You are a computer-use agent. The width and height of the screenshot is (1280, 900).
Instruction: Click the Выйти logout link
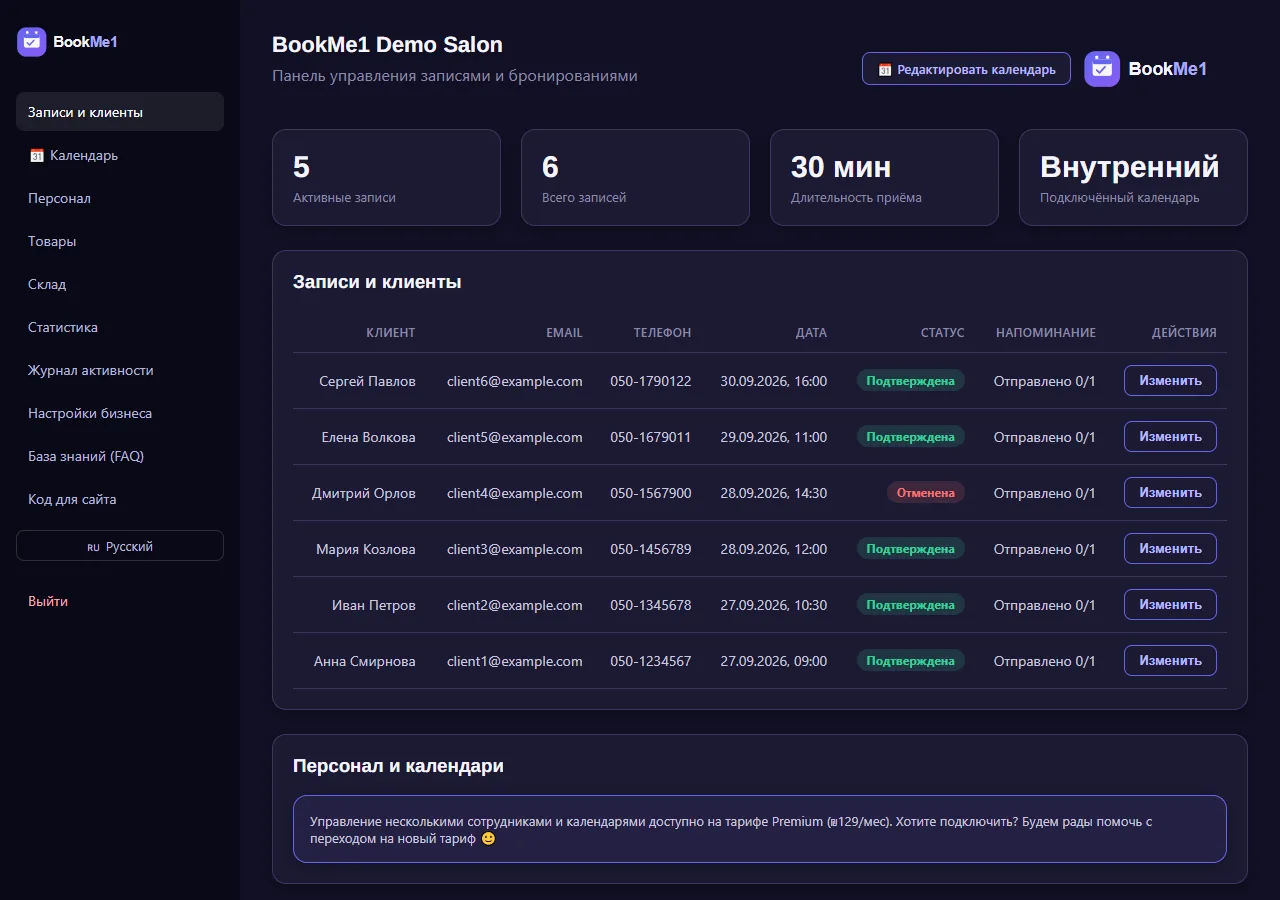[48, 601]
